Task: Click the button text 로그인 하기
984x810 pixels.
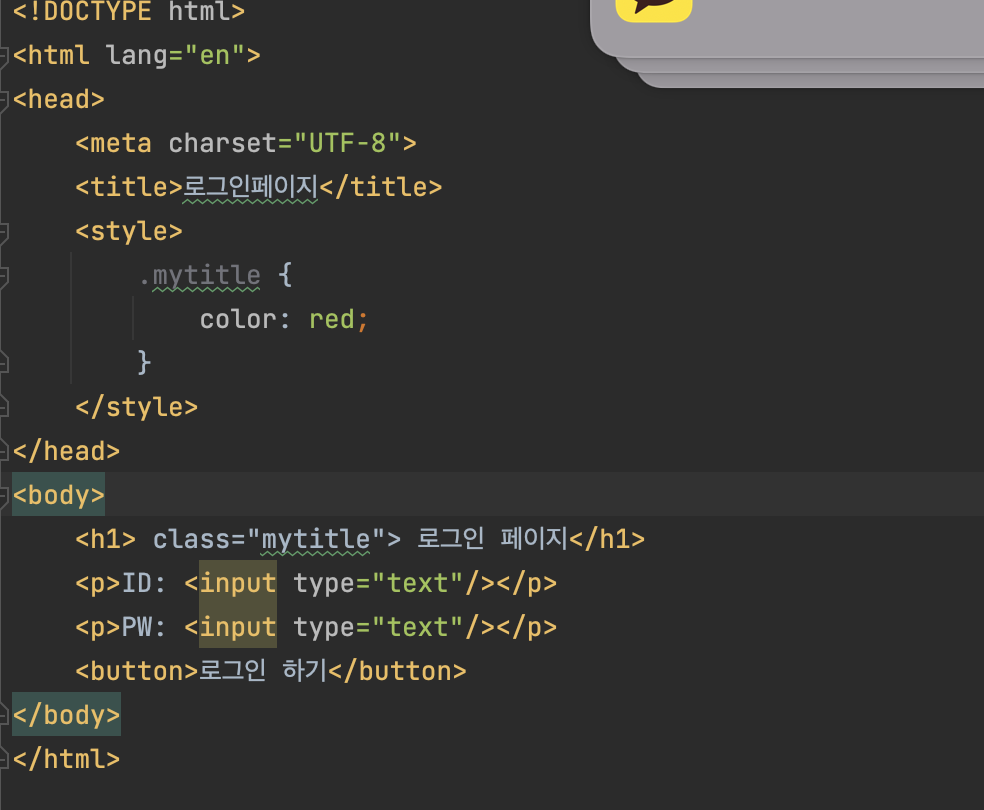Action: point(264,670)
